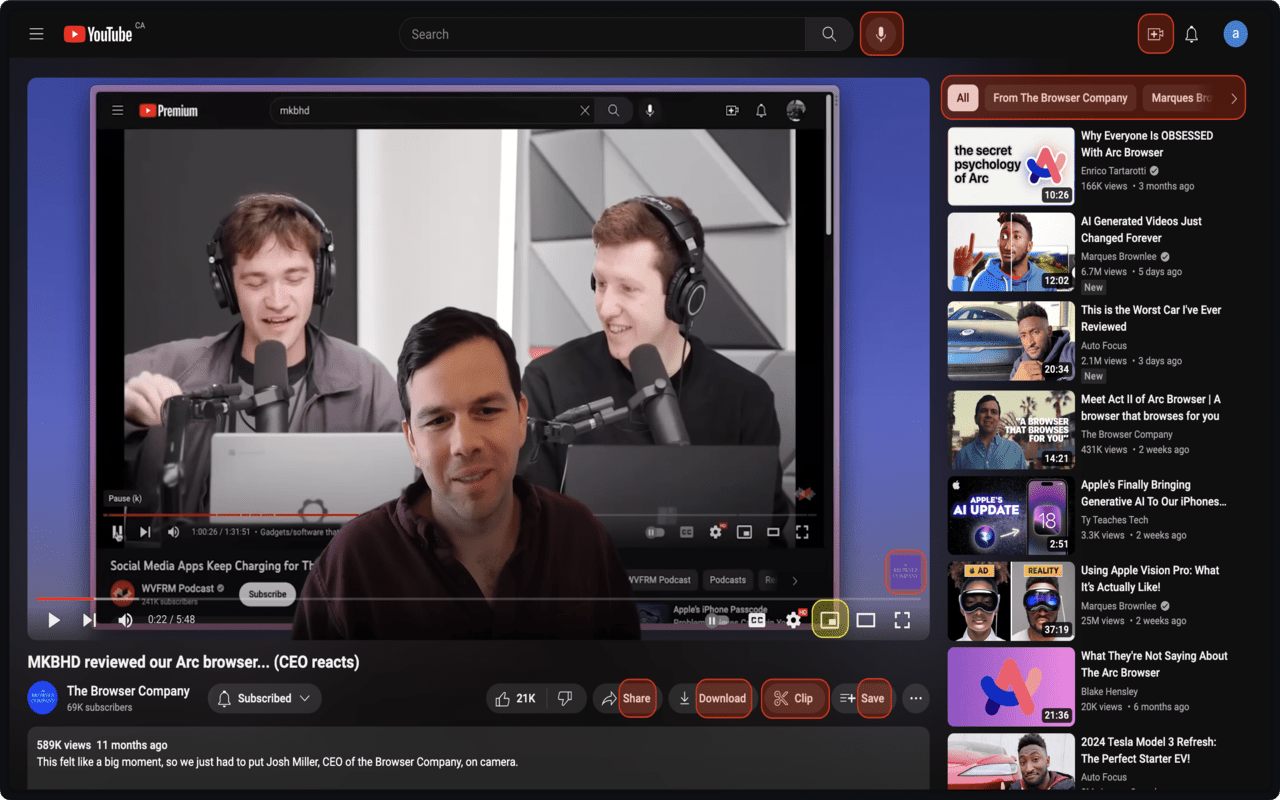Show more filter chips with arrow
Screen dimensions: 1280x800
[x=1234, y=98]
